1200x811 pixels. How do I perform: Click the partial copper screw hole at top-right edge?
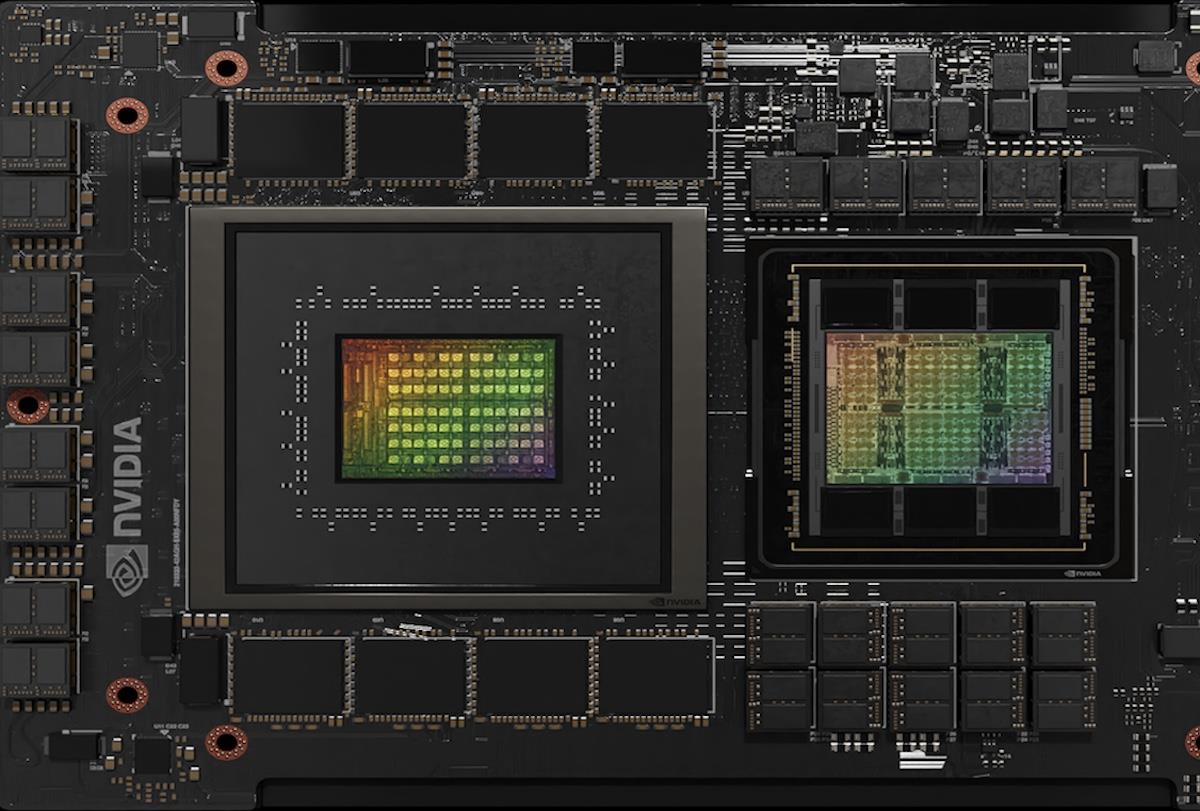(x=1193, y=68)
